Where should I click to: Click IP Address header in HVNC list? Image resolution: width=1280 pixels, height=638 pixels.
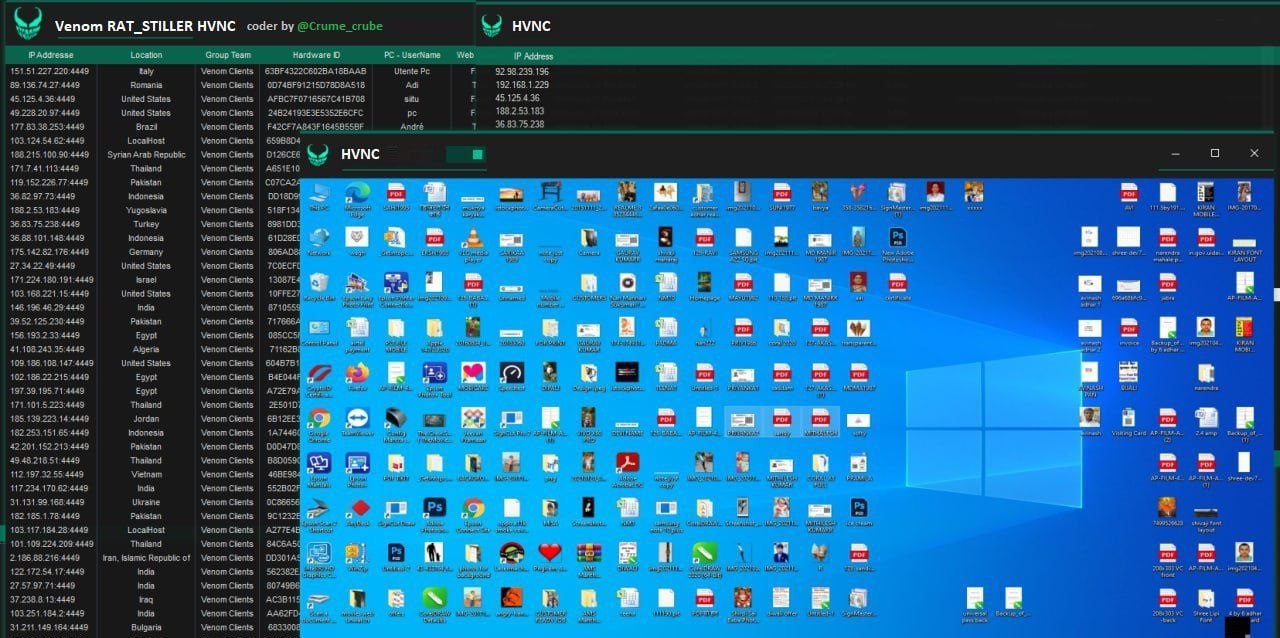533,56
